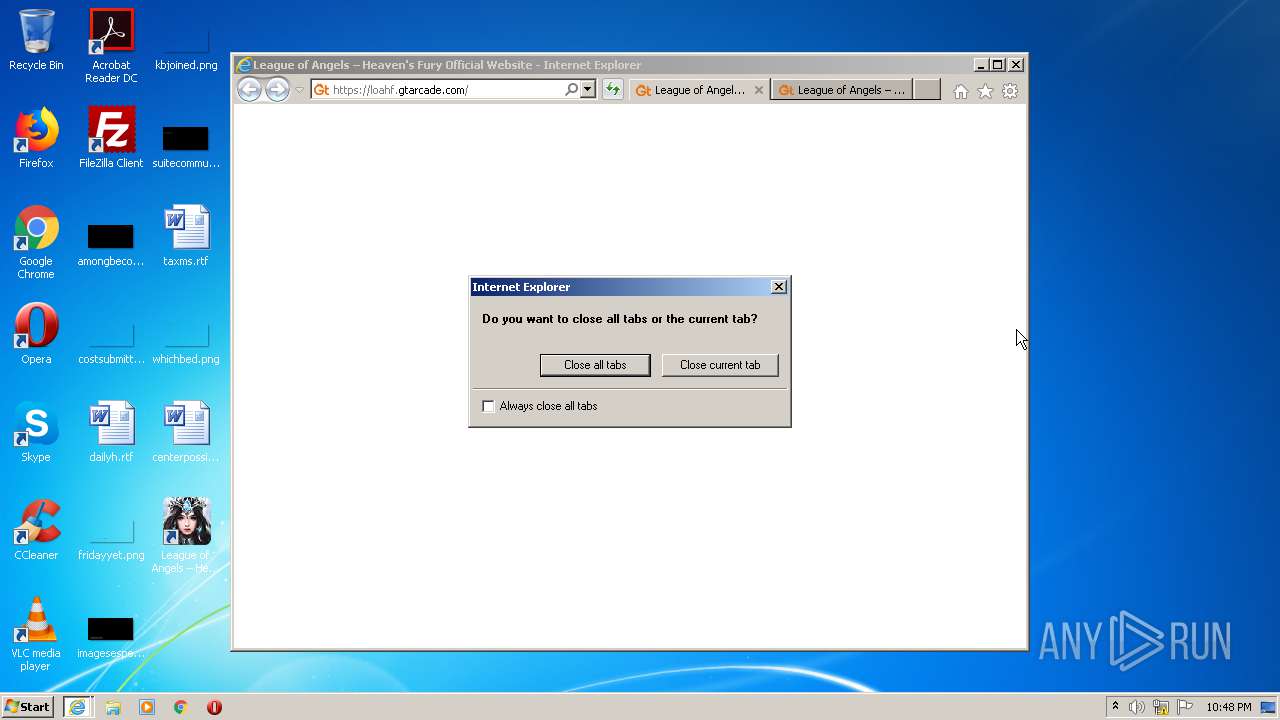The height and width of the screenshot is (720, 1280).
Task: Open the Favorites star icon
Action: (985, 91)
